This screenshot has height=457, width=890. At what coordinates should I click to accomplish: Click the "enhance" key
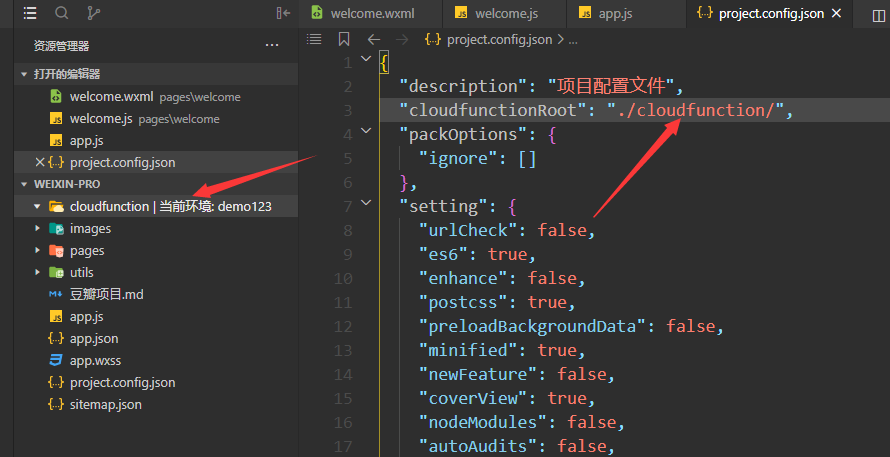467,278
